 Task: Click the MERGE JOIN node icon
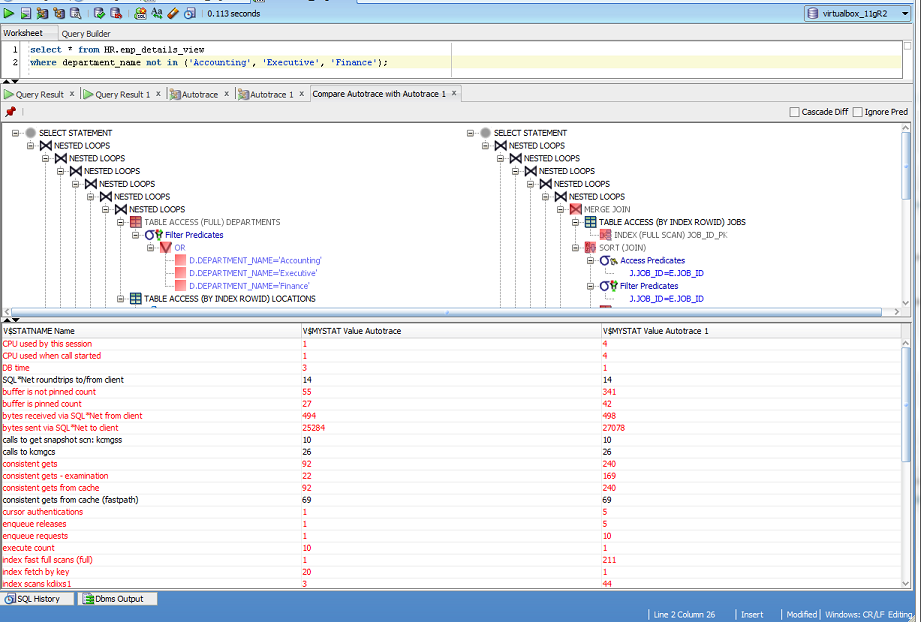point(576,209)
